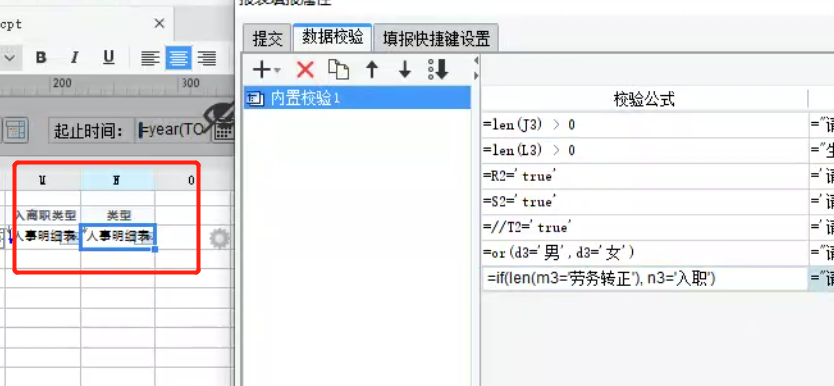The image size is (834, 386).
Task: Click the 起止时间 label widget
Action: point(91,131)
